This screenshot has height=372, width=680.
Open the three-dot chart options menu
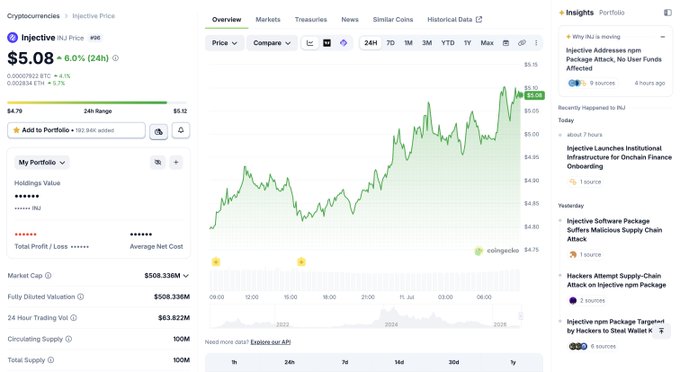pyautogui.click(x=536, y=43)
